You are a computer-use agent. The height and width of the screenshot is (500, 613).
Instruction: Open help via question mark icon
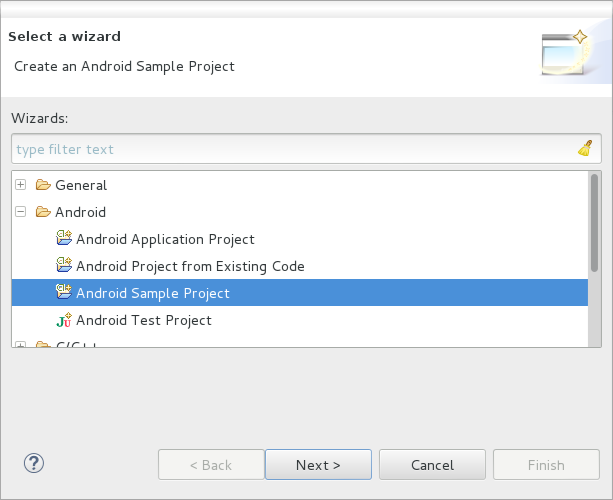point(34,464)
